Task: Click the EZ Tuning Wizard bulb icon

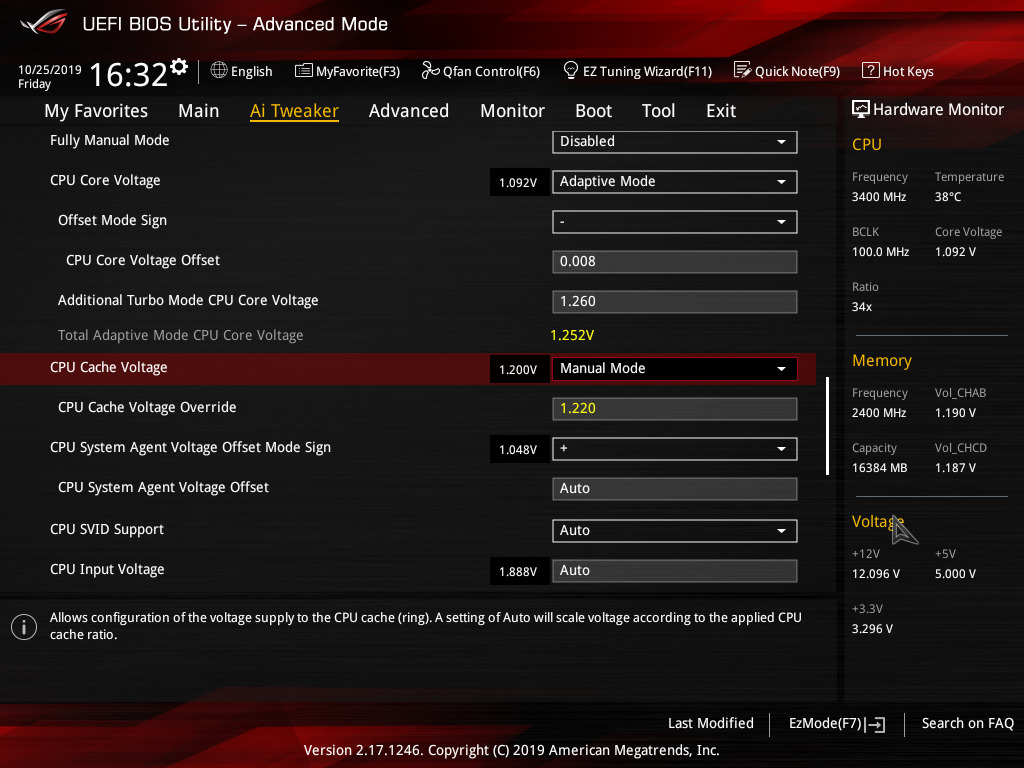Action: pos(570,70)
